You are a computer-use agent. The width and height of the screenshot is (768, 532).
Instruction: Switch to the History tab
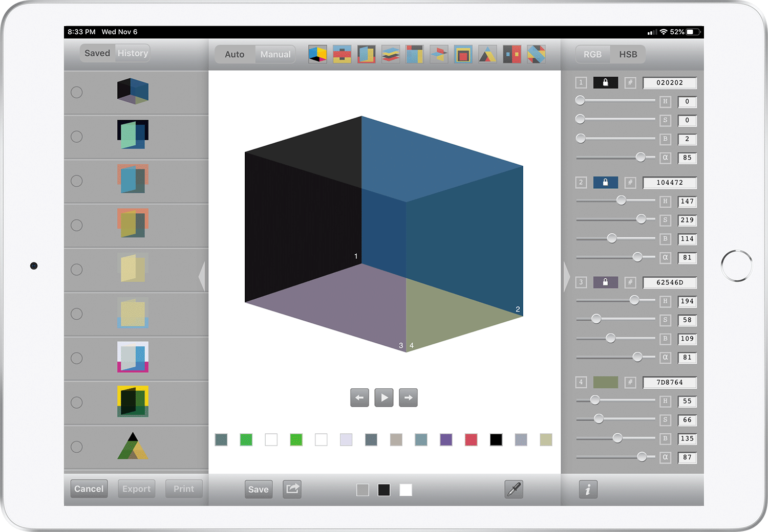132,53
